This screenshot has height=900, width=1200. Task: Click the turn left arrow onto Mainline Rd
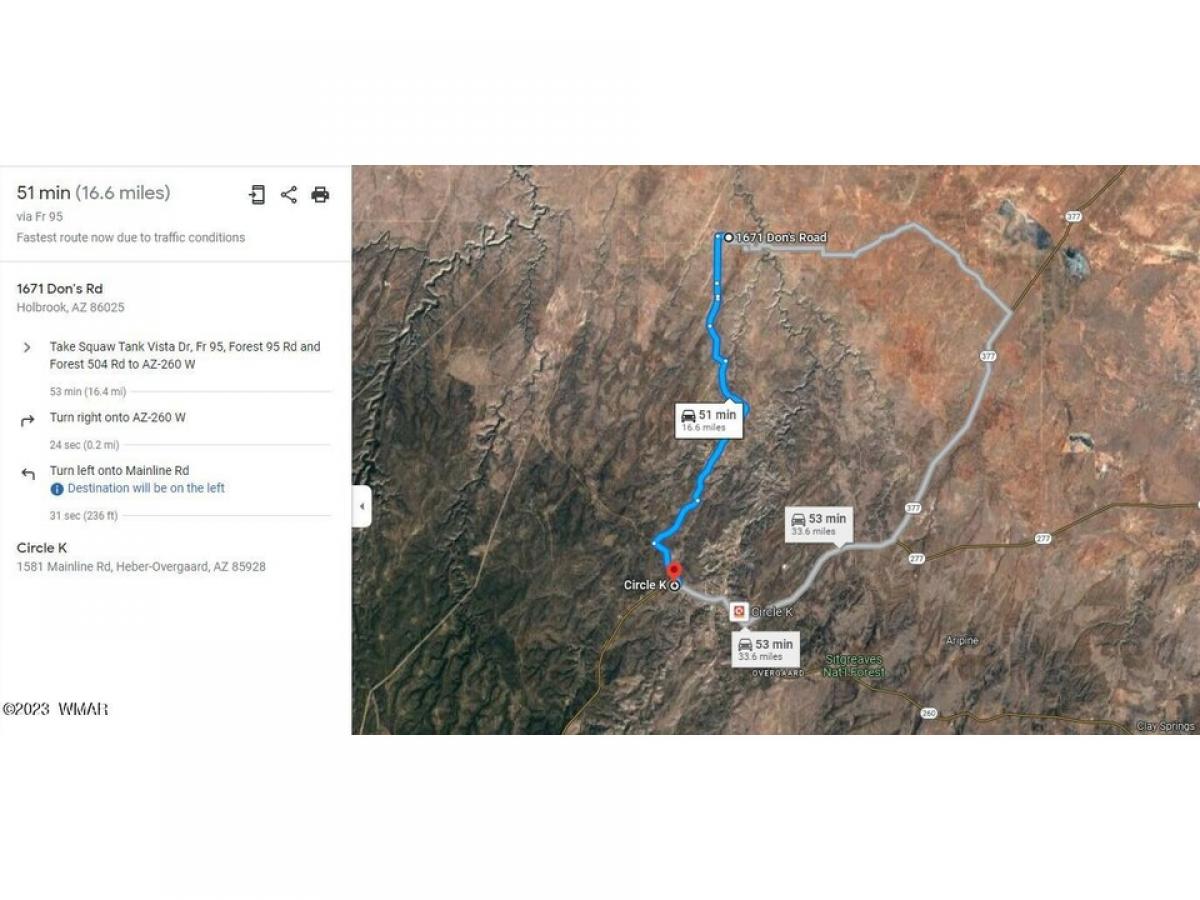tap(27, 473)
